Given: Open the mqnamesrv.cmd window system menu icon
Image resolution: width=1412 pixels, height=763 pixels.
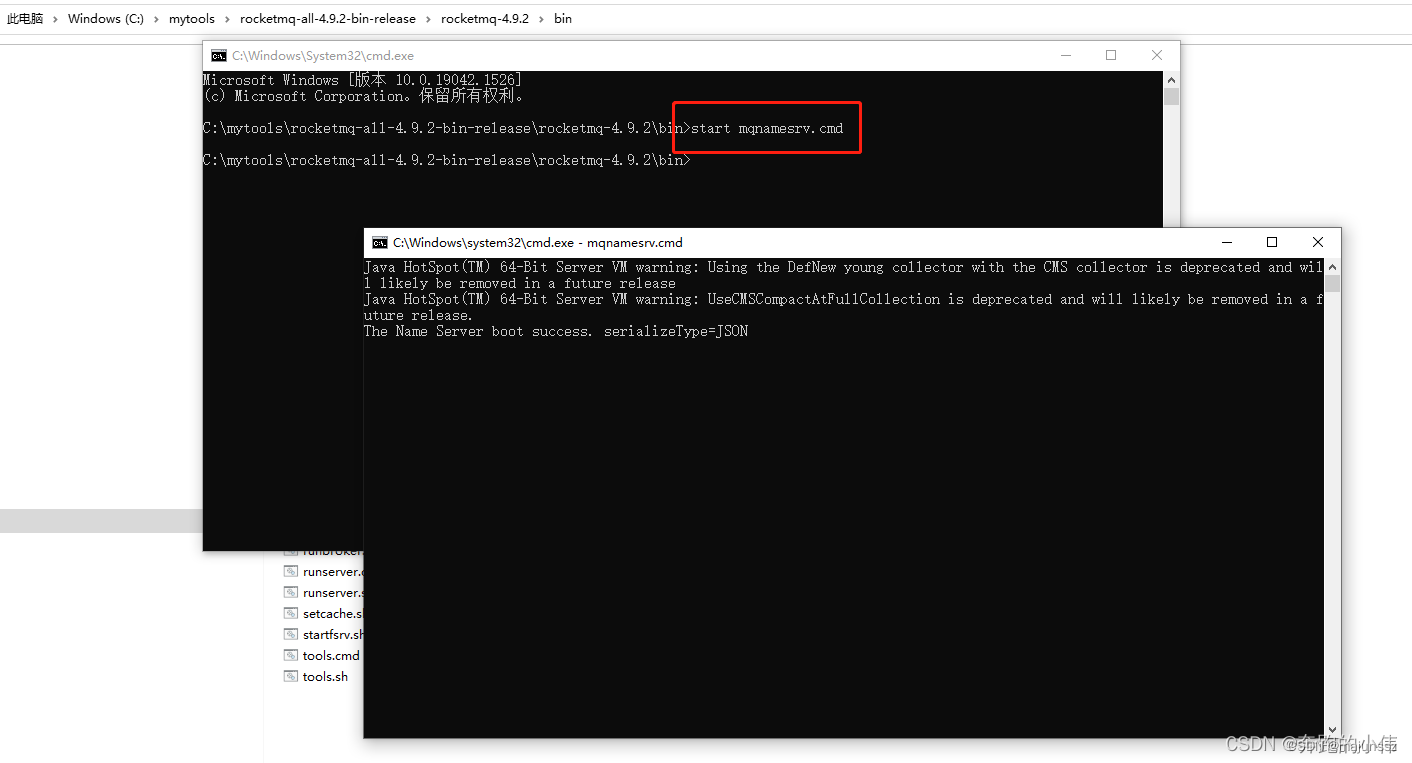Looking at the screenshot, I should (x=380, y=242).
